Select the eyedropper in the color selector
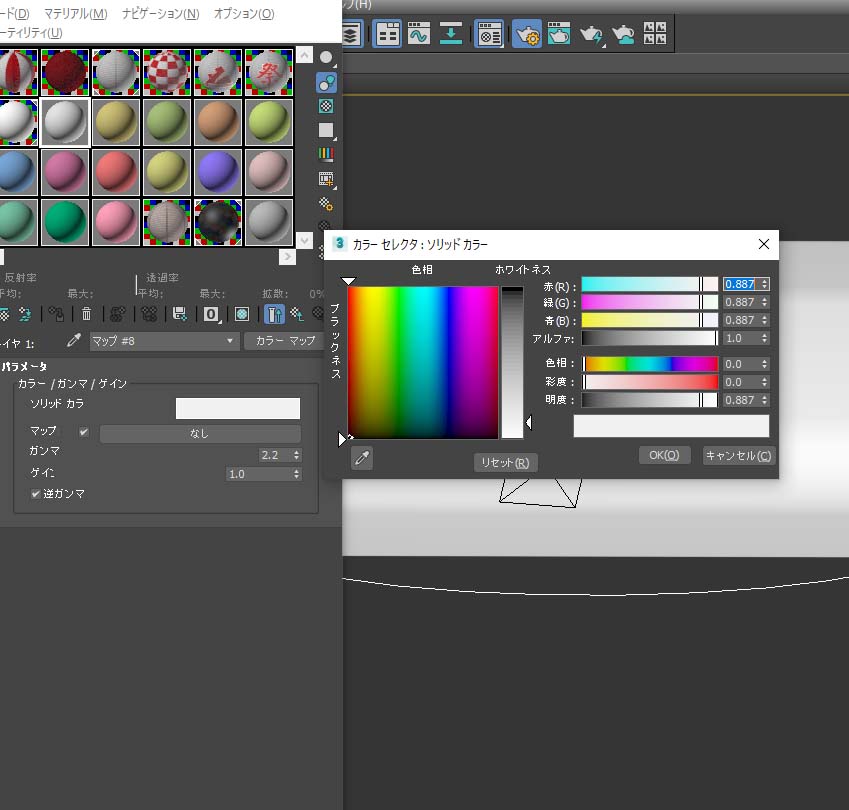Screen dimensions: 849x810 [x=363, y=458]
